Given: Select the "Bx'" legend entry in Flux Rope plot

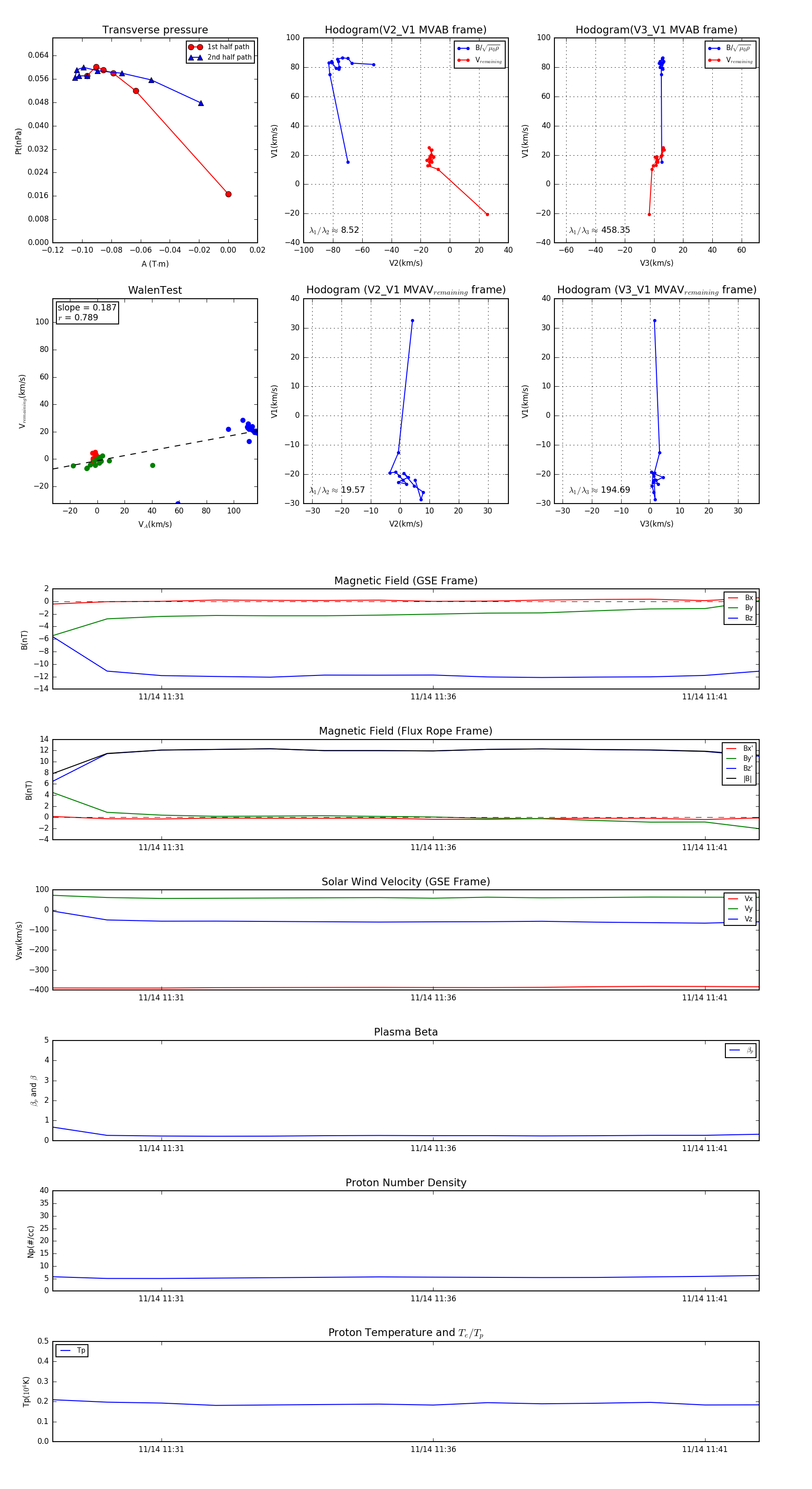Looking at the screenshot, I should click(740, 748).
